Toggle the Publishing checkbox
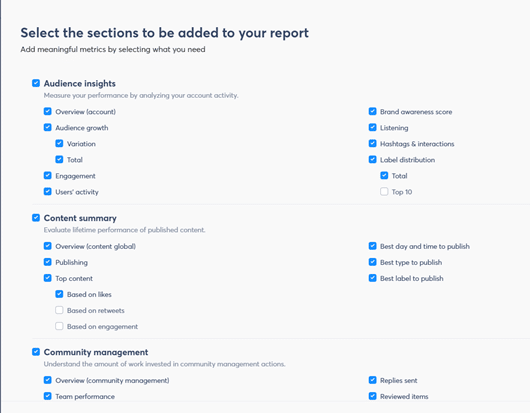 click(x=48, y=262)
